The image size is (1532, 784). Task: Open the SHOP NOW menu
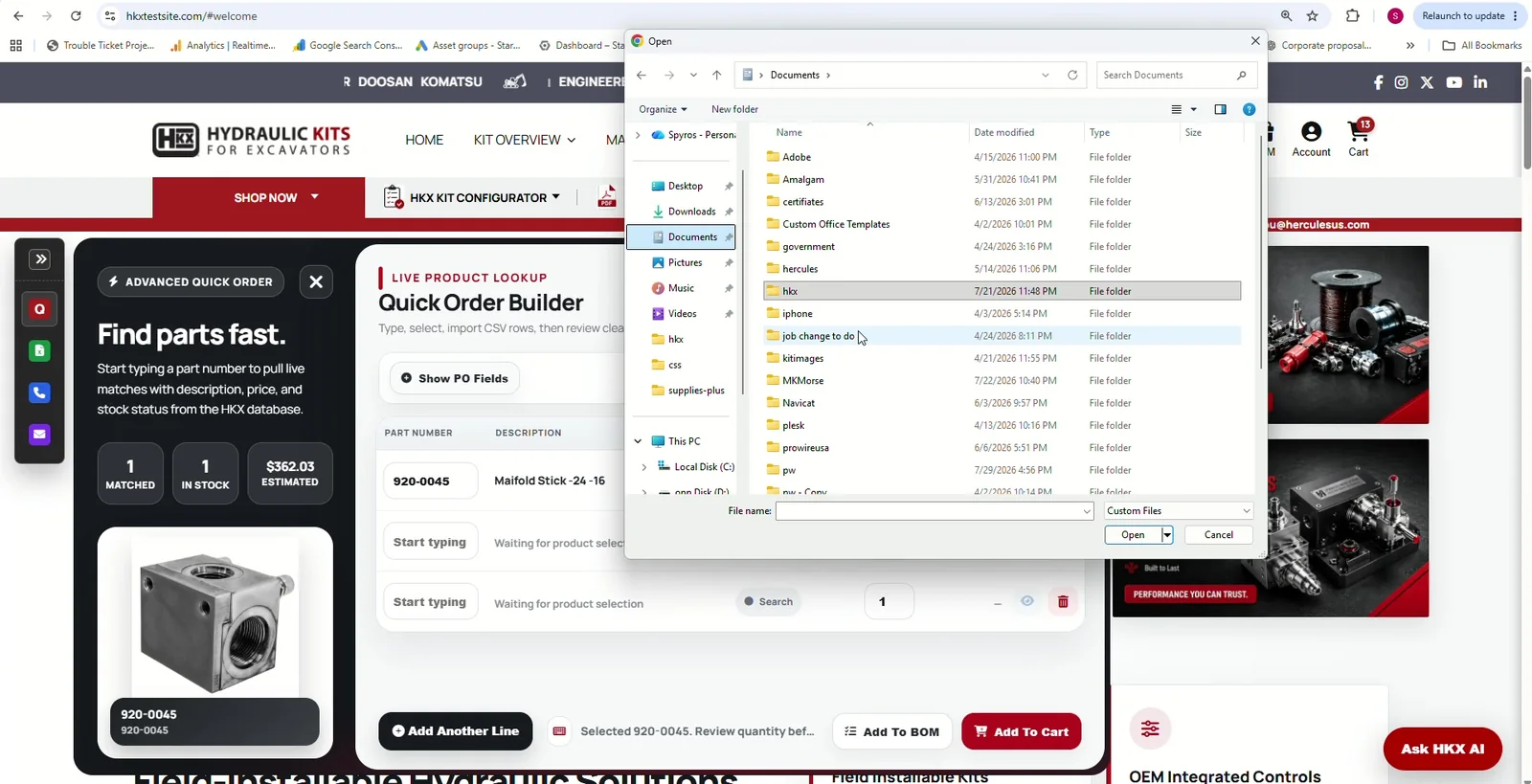[259, 197]
